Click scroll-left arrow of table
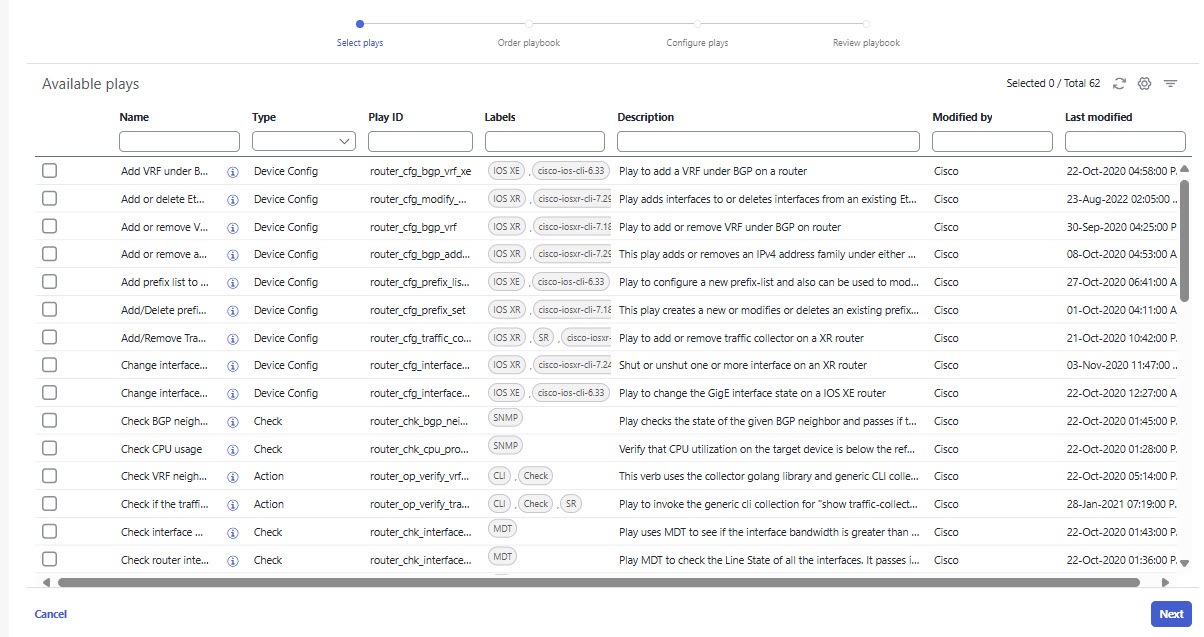The image size is (1204, 637). click(46, 582)
